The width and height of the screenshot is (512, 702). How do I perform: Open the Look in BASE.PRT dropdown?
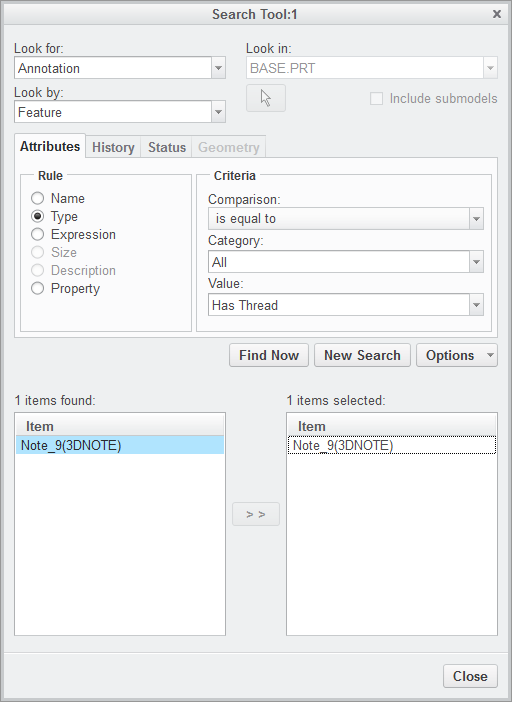pos(491,68)
